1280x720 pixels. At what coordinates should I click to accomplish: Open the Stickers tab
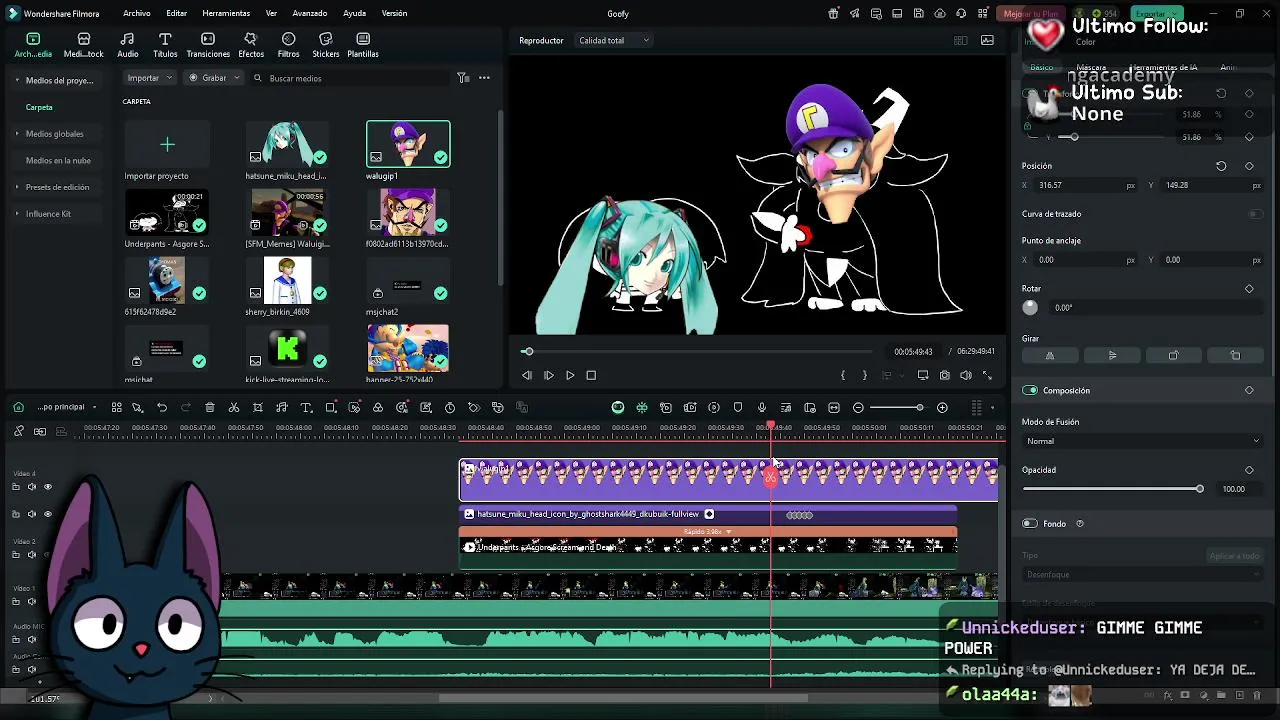click(x=325, y=45)
